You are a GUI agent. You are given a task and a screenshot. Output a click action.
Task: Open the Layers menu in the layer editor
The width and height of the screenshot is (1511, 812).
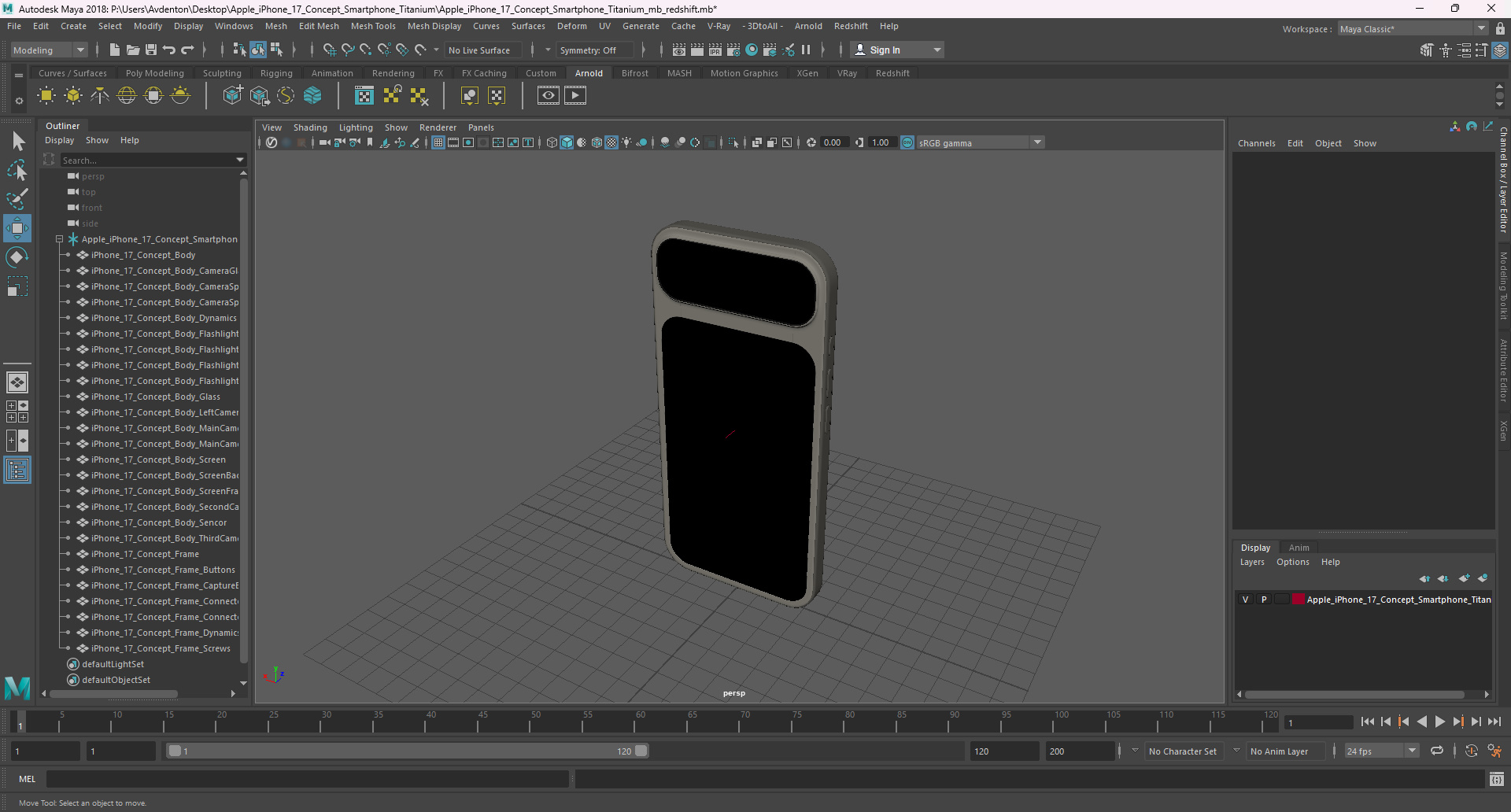(x=1252, y=562)
